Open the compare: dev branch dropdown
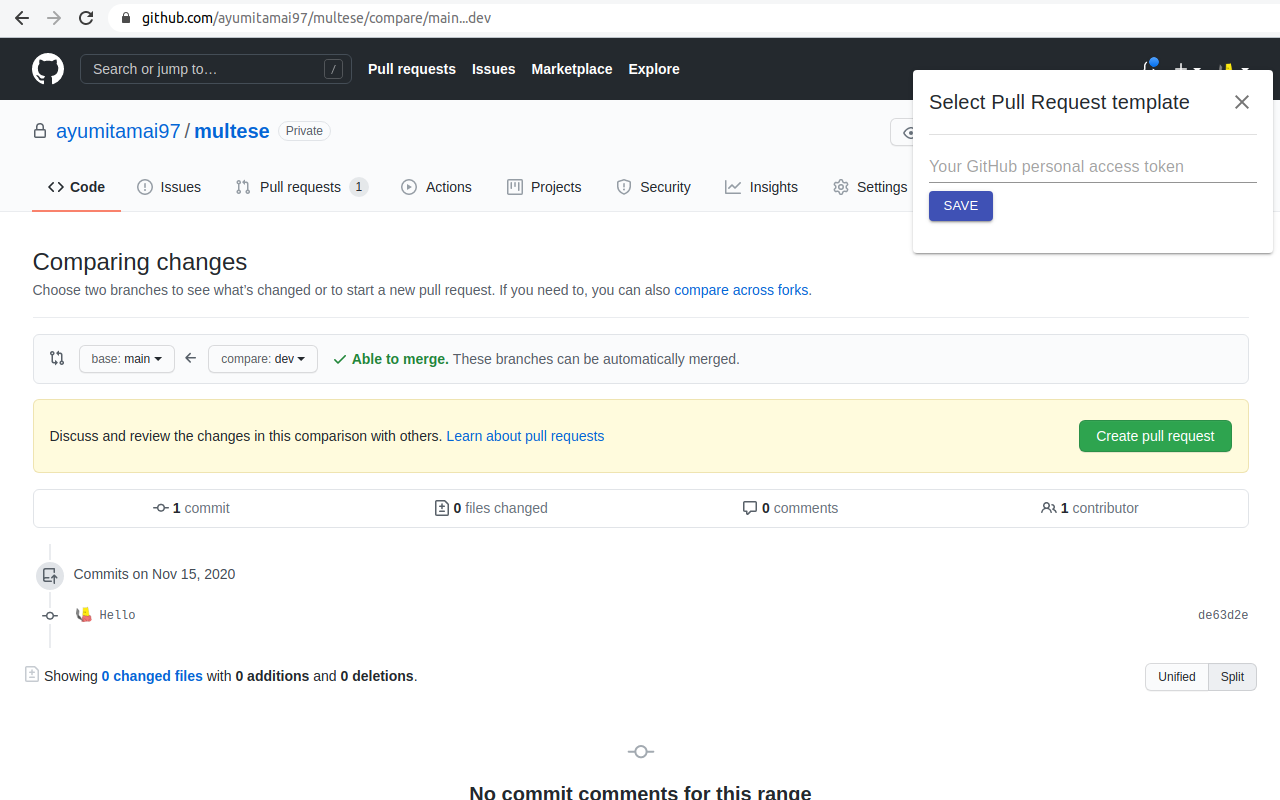1280x800 pixels. tap(263, 359)
